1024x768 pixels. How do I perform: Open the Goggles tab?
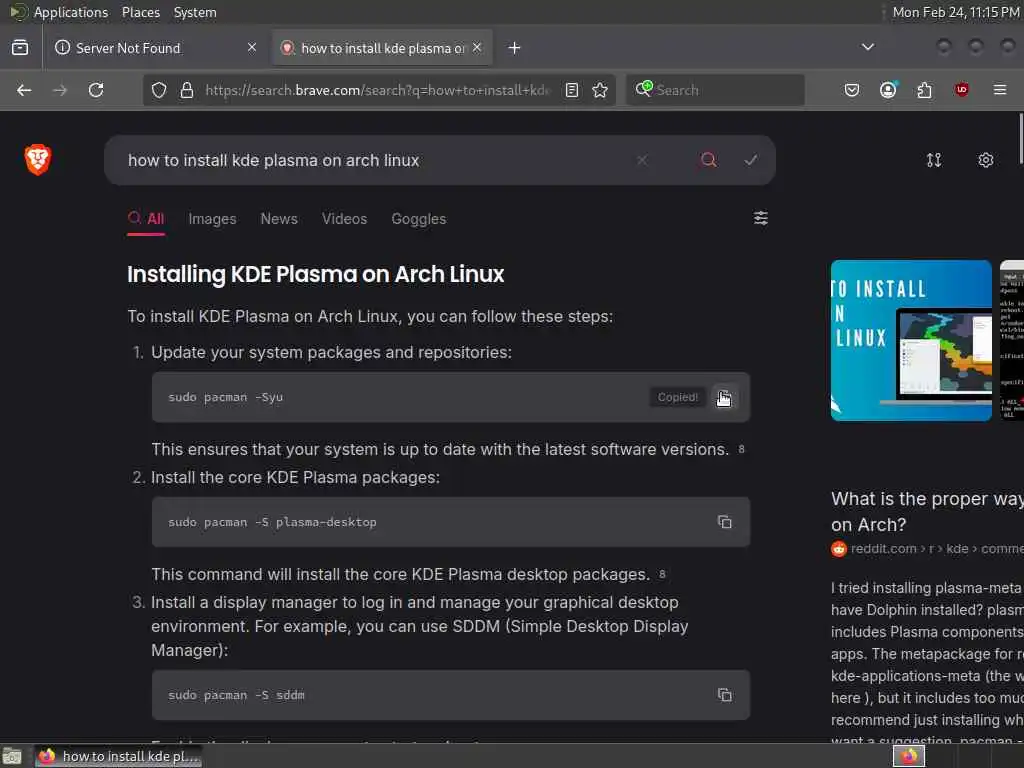[419, 219]
